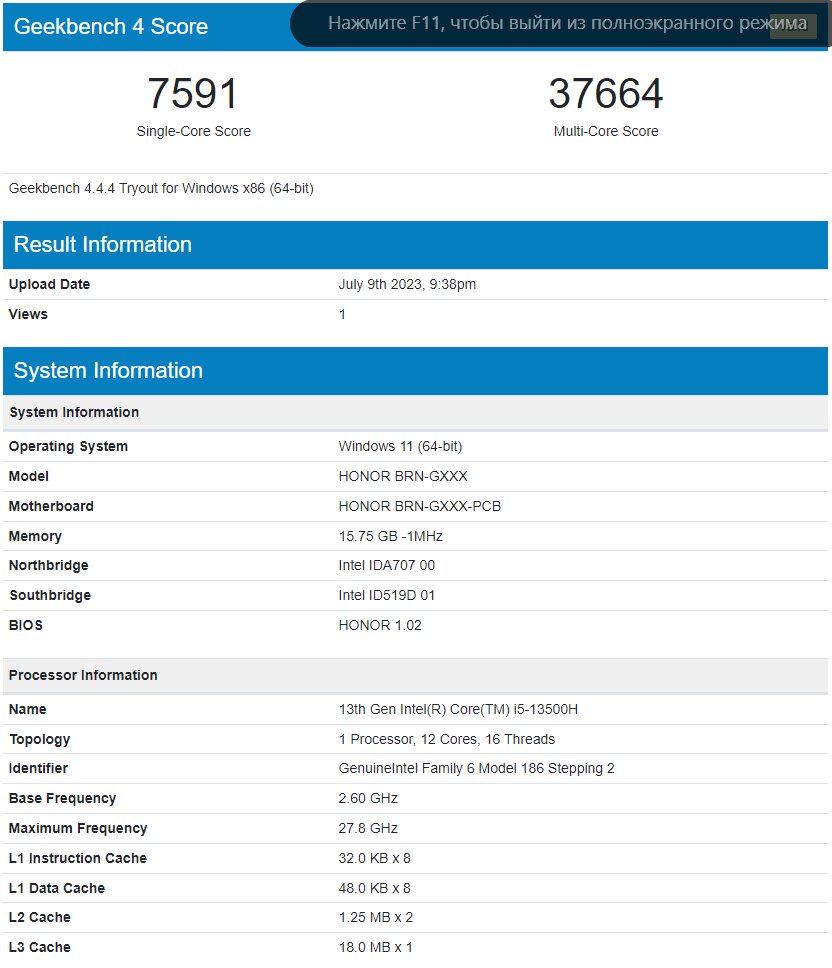Click the HONOR BRN-GXXX model value
The width and height of the screenshot is (832, 968).
(x=403, y=476)
